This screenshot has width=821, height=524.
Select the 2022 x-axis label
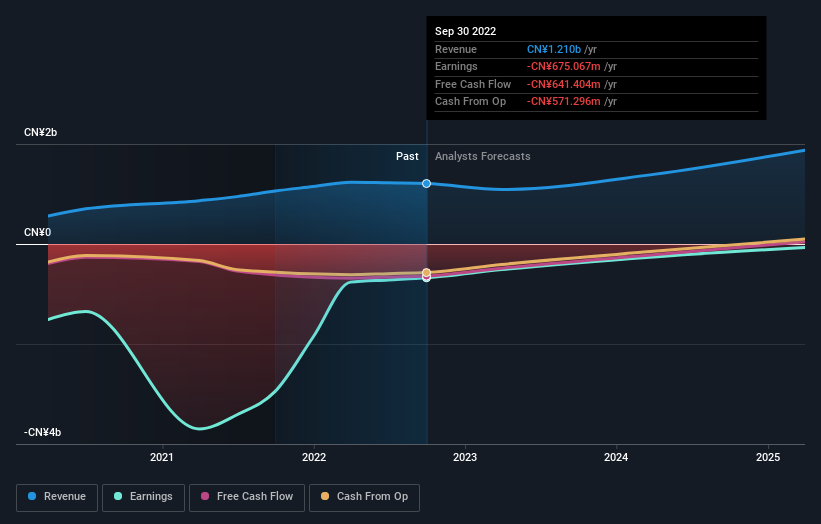(x=314, y=457)
